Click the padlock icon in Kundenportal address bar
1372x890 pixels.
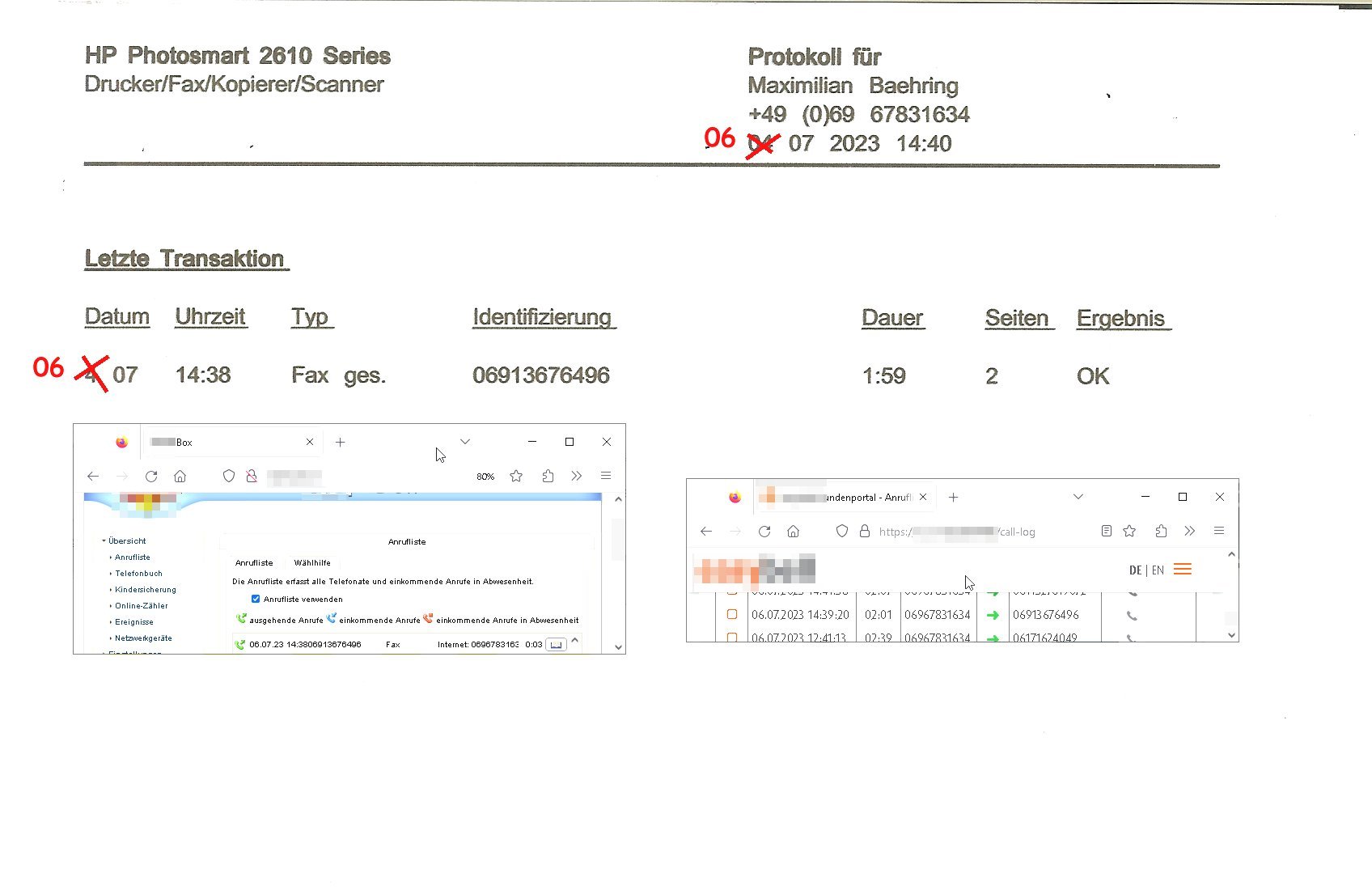pyautogui.click(x=865, y=532)
